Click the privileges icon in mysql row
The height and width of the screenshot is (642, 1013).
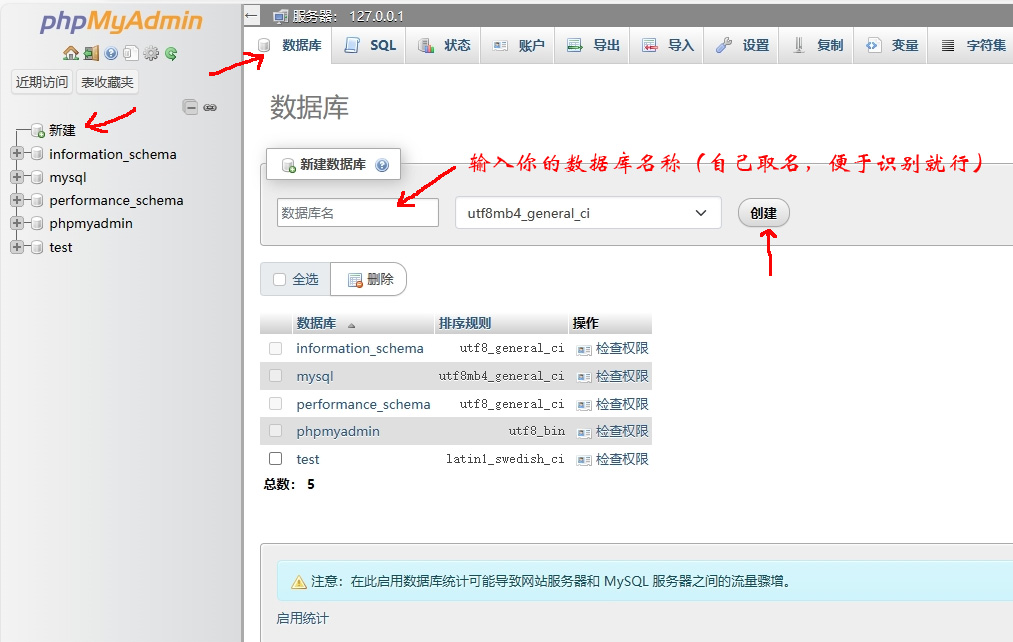tap(584, 377)
